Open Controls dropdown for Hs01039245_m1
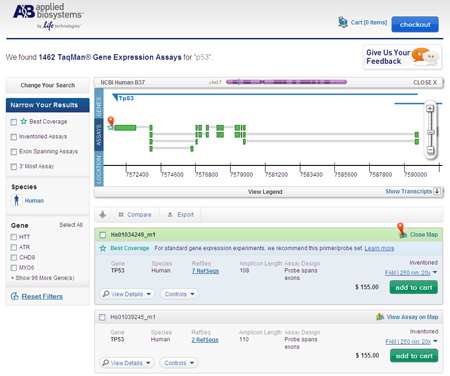Viewport: 450px width, 376px height. (179, 363)
